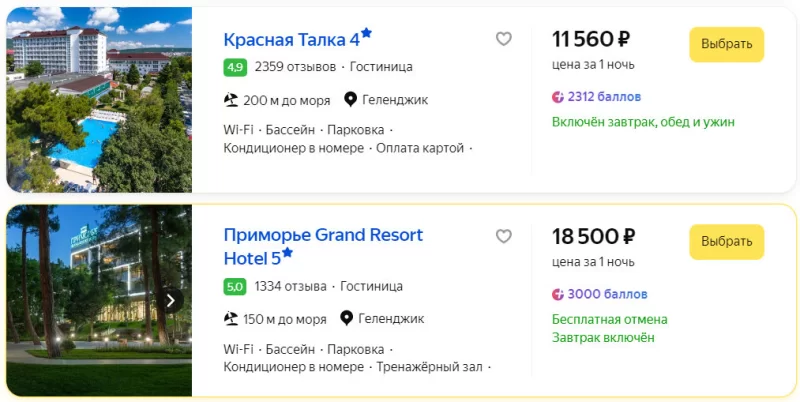This screenshot has width=800, height=402.
Task: Click the 5.0 rating badge
Action: 235,286
